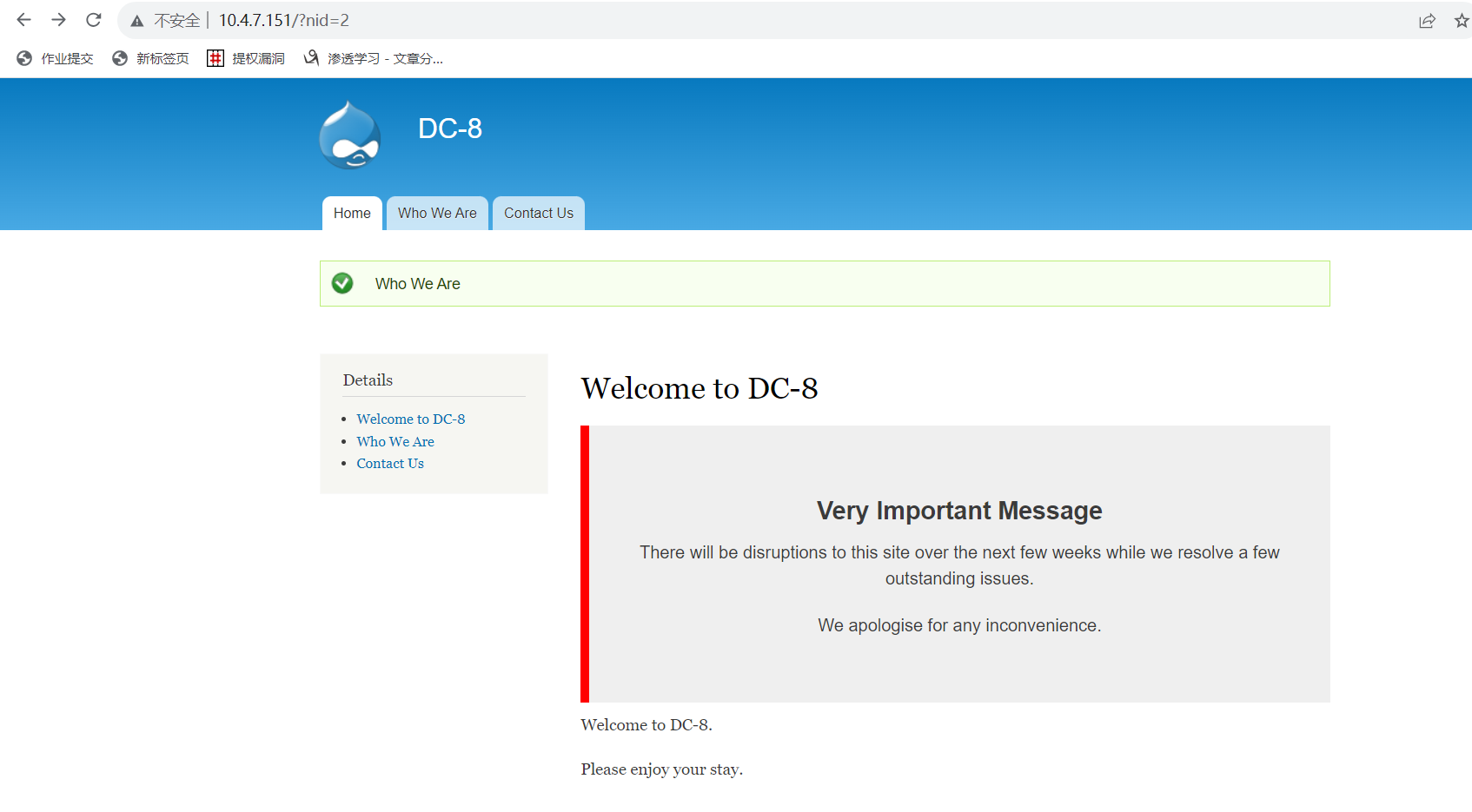
Task: Bookmark page with the star icon
Action: (x=1462, y=21)
